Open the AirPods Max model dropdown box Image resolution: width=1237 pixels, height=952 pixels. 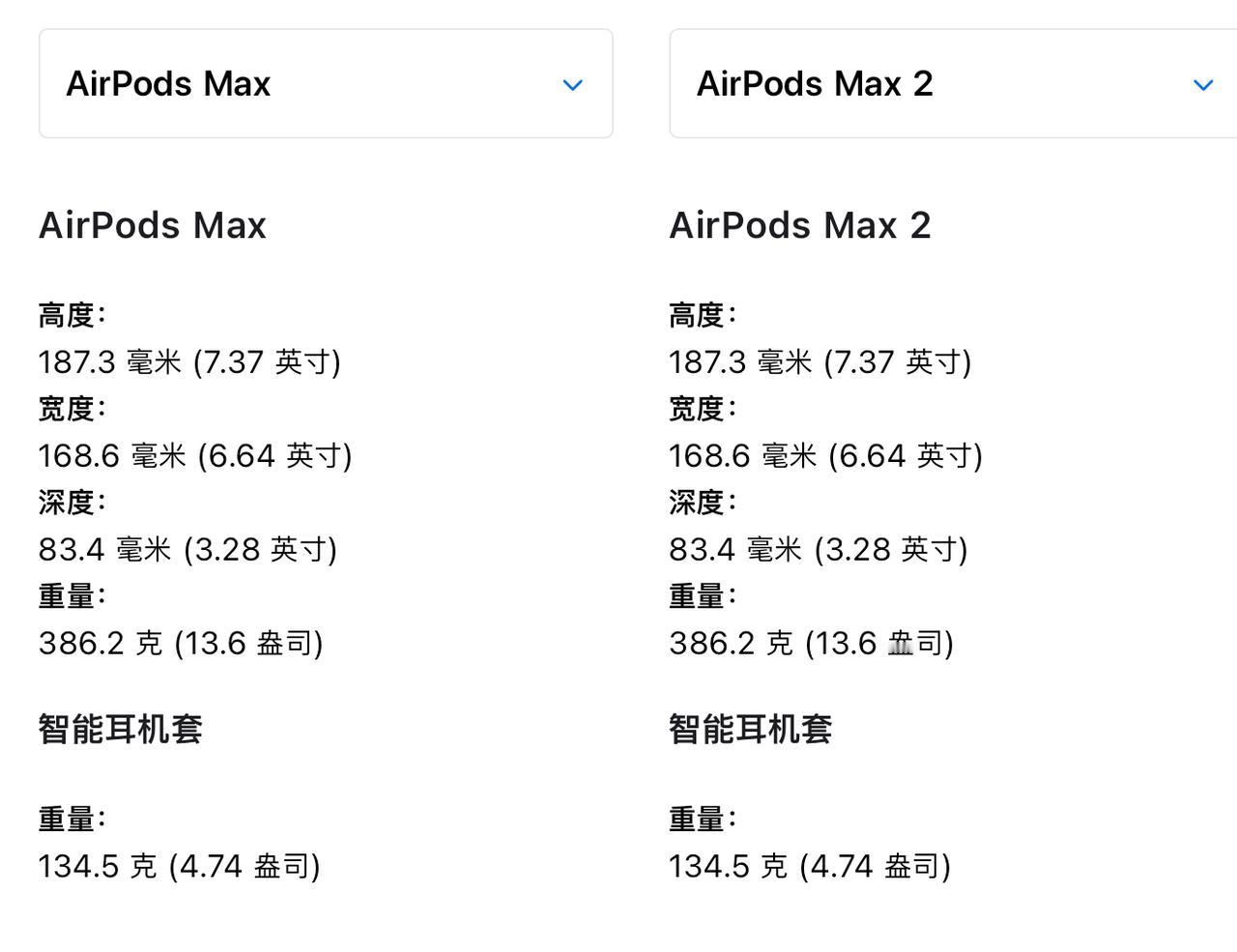(x=325, y=84)
